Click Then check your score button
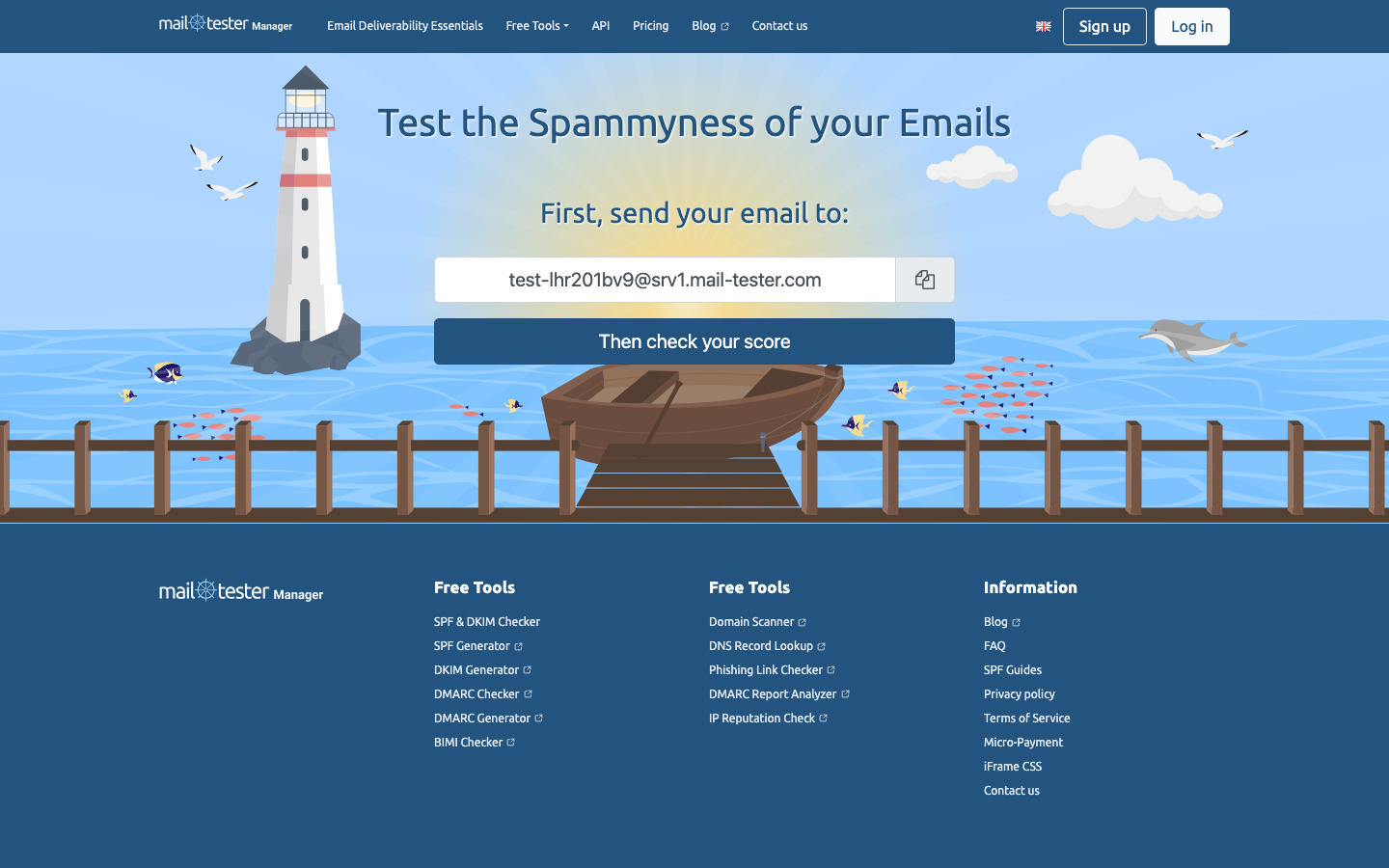 (694, 341)
